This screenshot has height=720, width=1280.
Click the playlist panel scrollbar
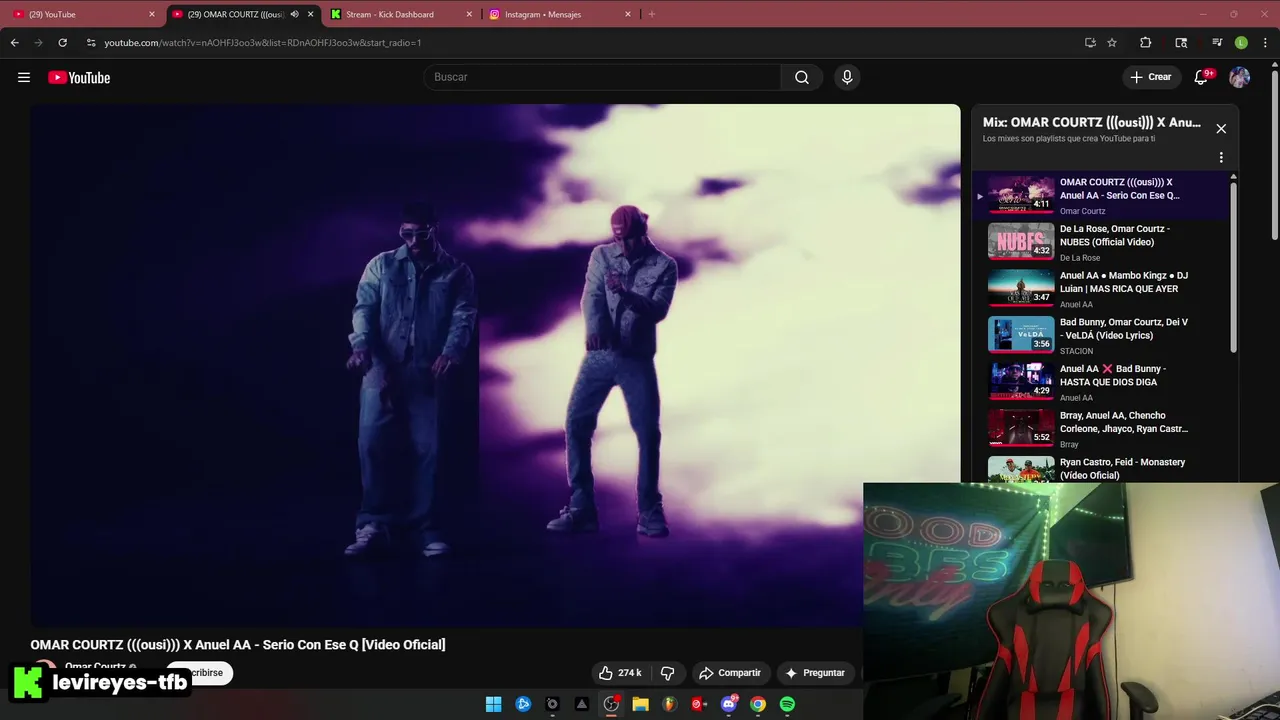pyautogui.click(x=1233, y=266)
